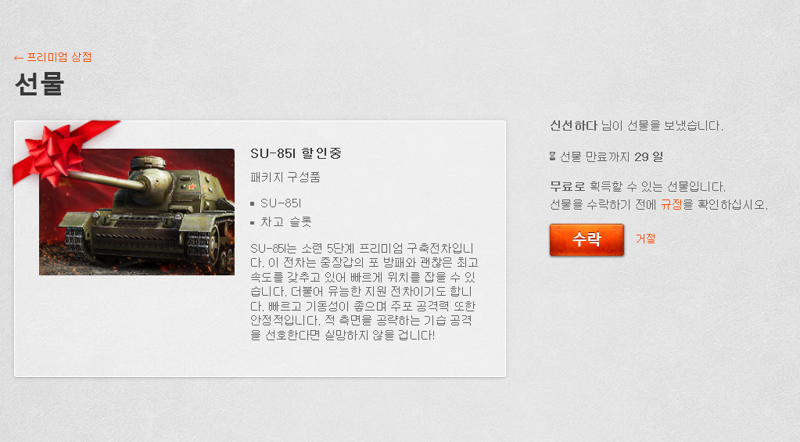Click the left arrow before 프리미엄 상점
The image size is (800, 442).
tap(18, 58)
